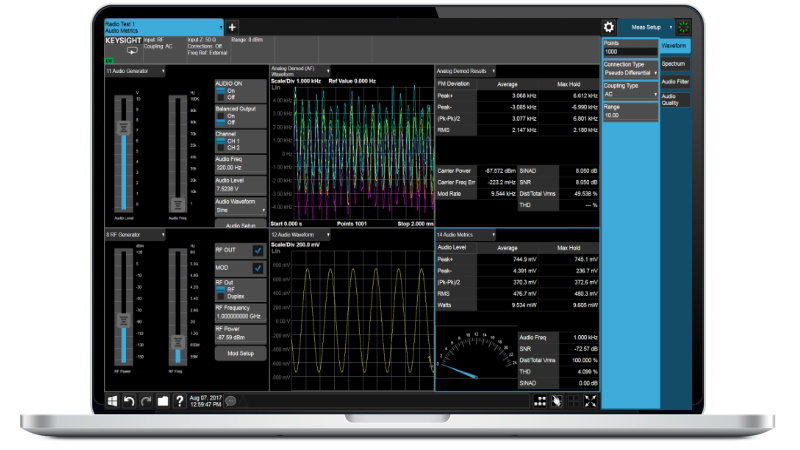The image size is (800, 450).
Task: Click the Windows start icon
Action: tap(113, 401)
